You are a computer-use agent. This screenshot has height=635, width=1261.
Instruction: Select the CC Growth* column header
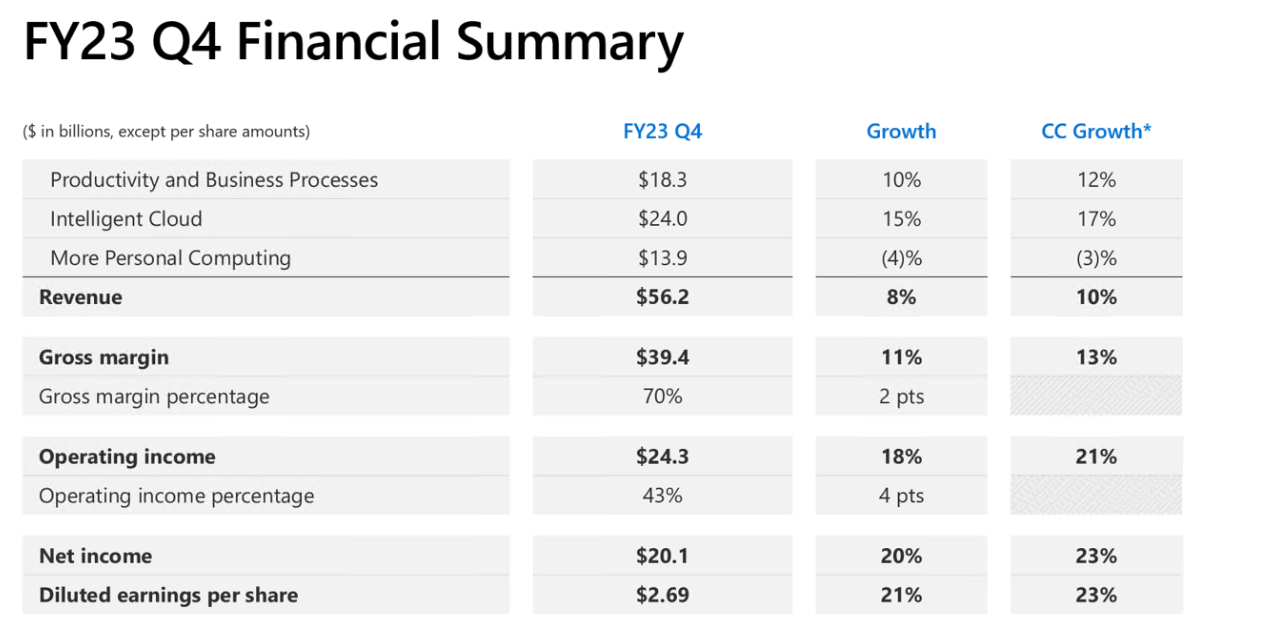pyautogui.click(x=1096, y=131)
